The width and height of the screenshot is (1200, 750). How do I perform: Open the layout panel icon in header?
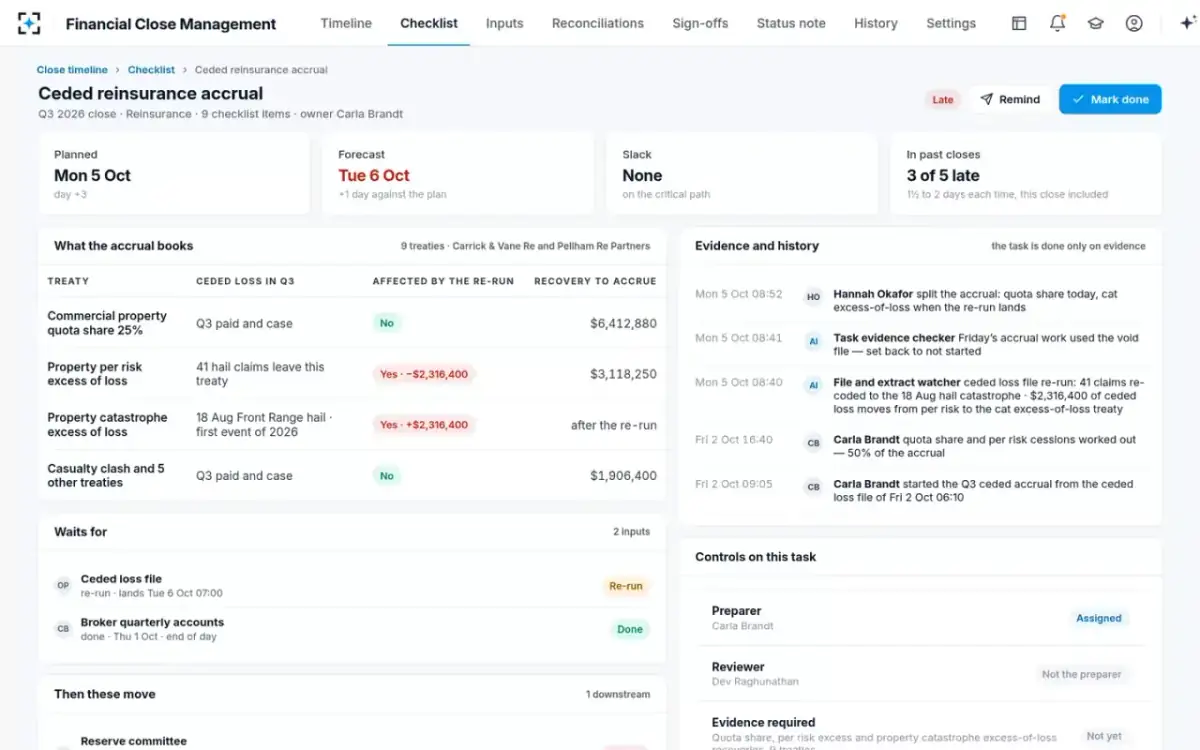pos(1019,23)
